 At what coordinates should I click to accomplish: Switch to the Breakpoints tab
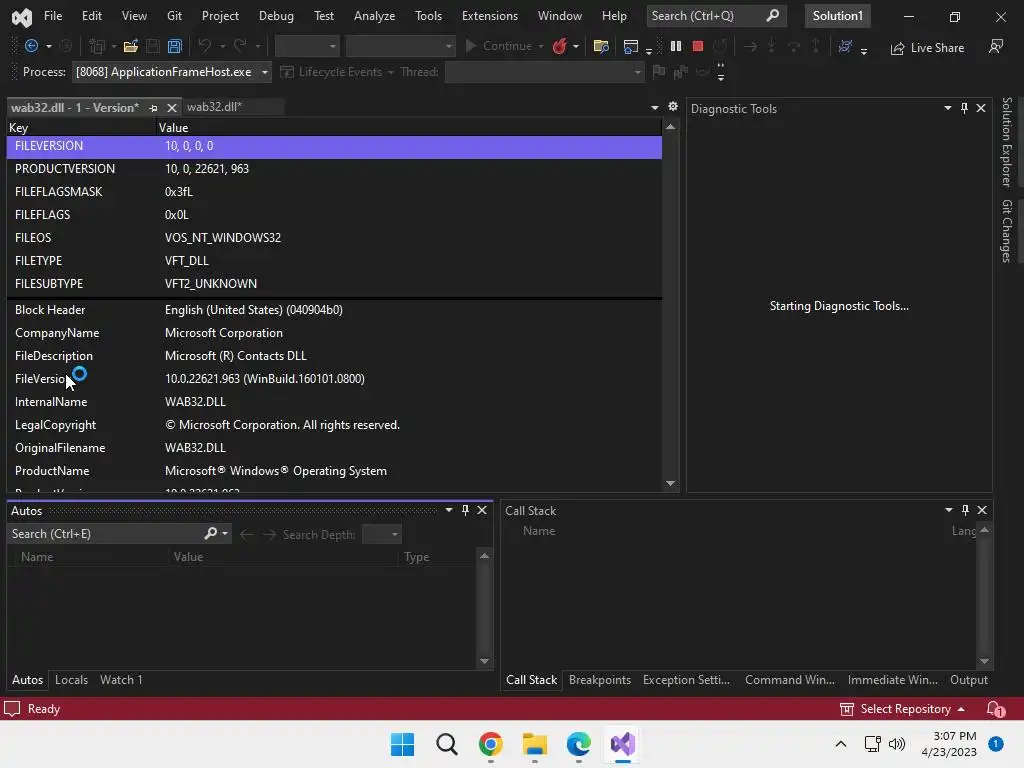coord(600,680)
